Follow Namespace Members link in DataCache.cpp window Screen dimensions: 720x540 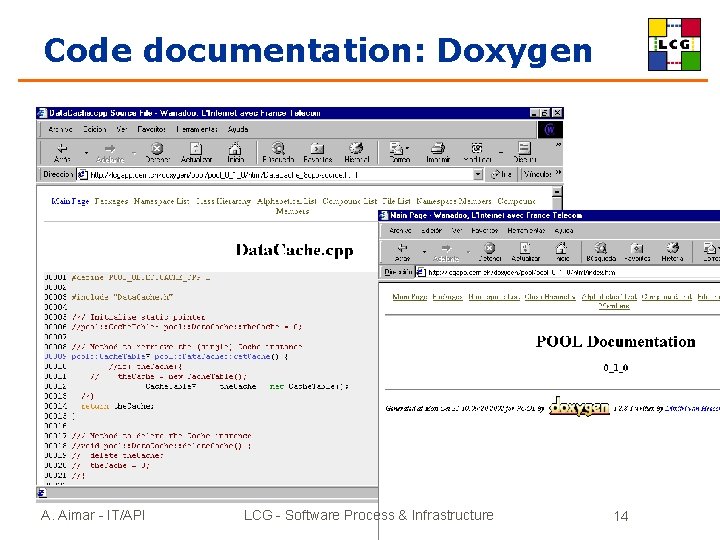coord(454,201)
